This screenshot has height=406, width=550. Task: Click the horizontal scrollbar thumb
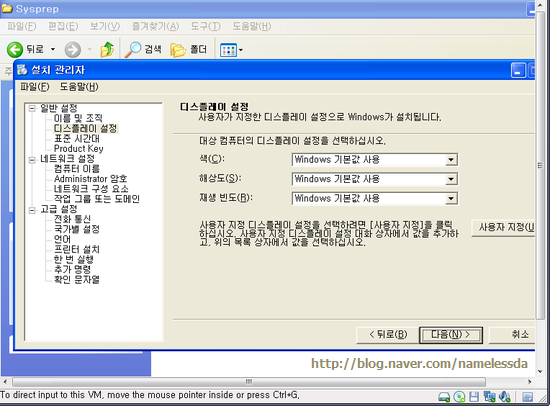click(x=249, y=381)
